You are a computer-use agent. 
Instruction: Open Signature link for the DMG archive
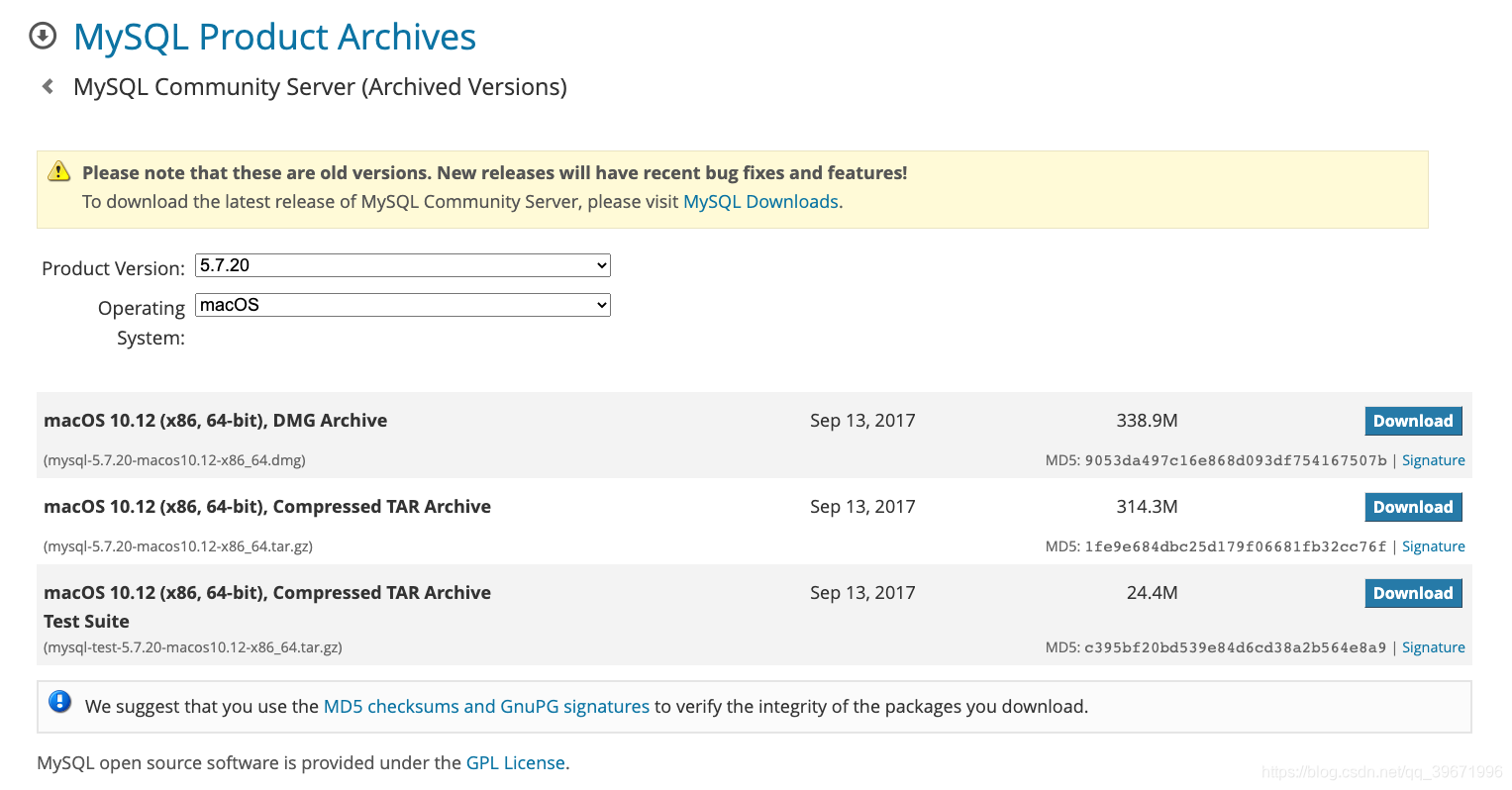pos(1433,460)
